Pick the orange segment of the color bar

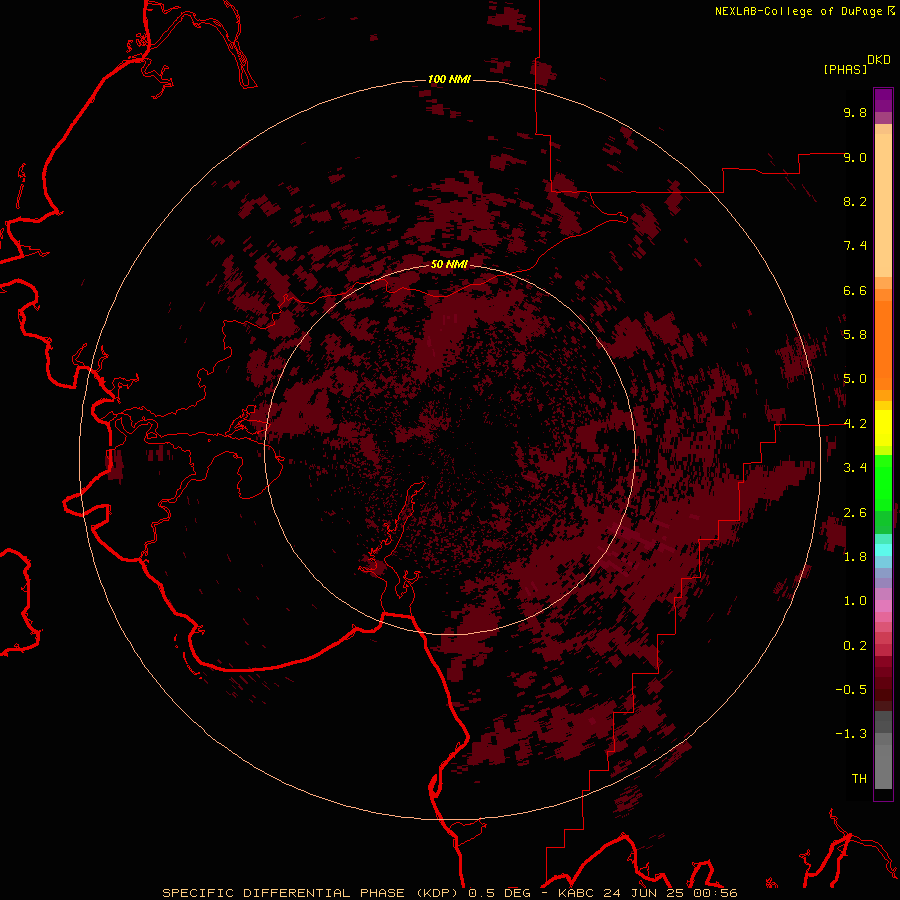[x=883, y=345]
